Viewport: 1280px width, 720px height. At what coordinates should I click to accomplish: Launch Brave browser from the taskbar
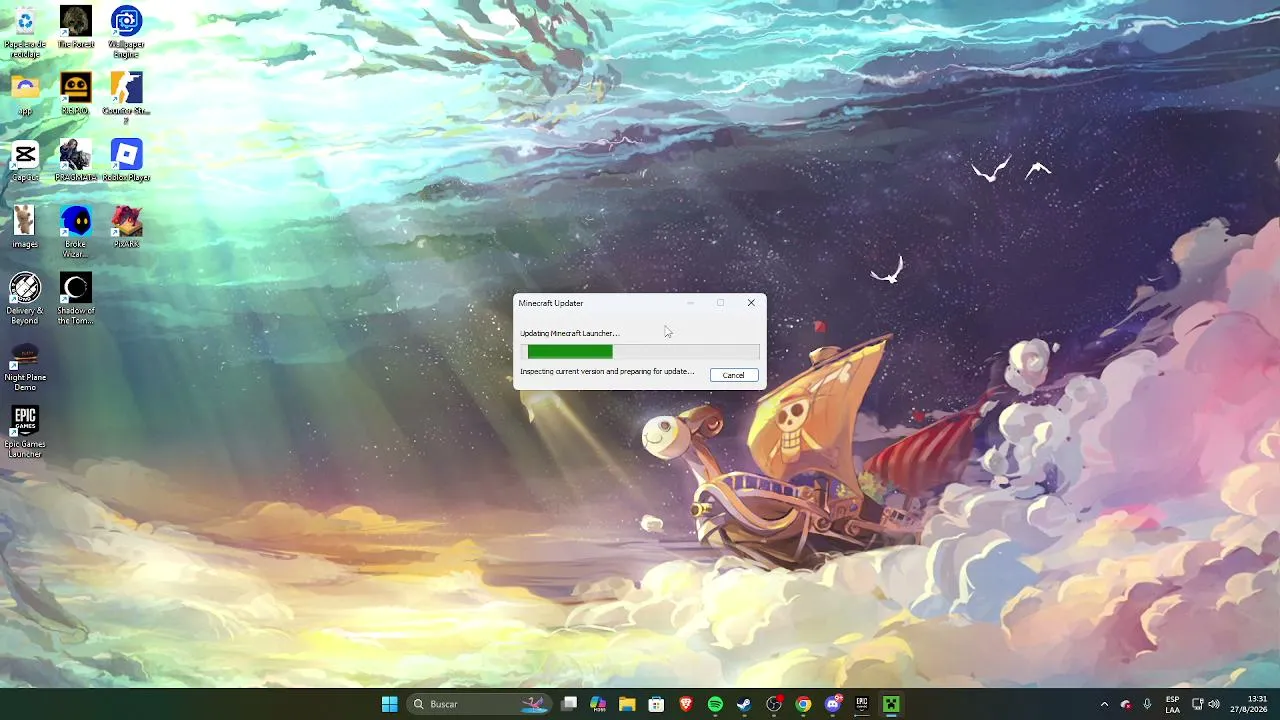686,704
